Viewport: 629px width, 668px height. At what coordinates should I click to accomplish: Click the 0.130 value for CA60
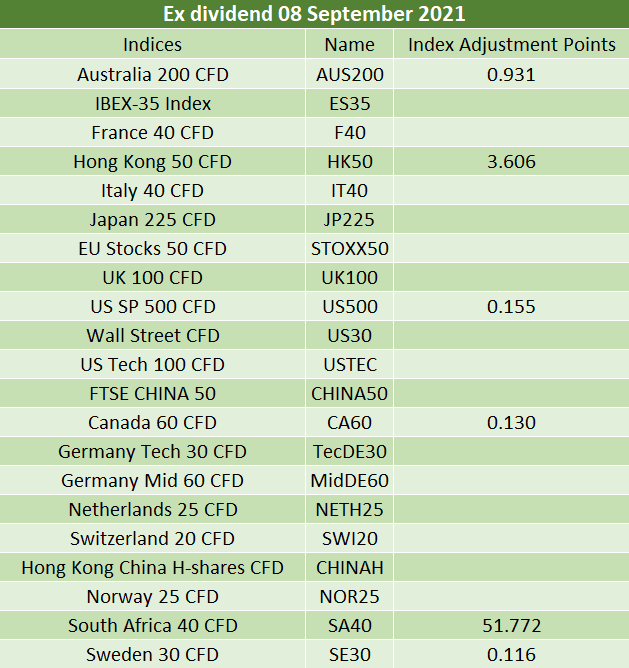coord(511,422)
